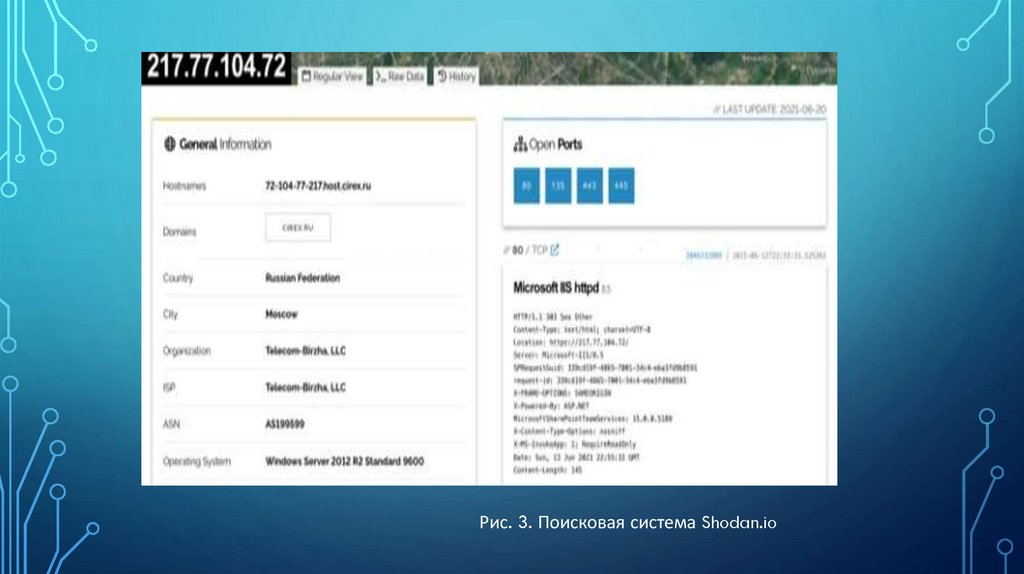1024x574 pixels.
Task: Select open port 443 tile
Action: click(x=589, y=185)
